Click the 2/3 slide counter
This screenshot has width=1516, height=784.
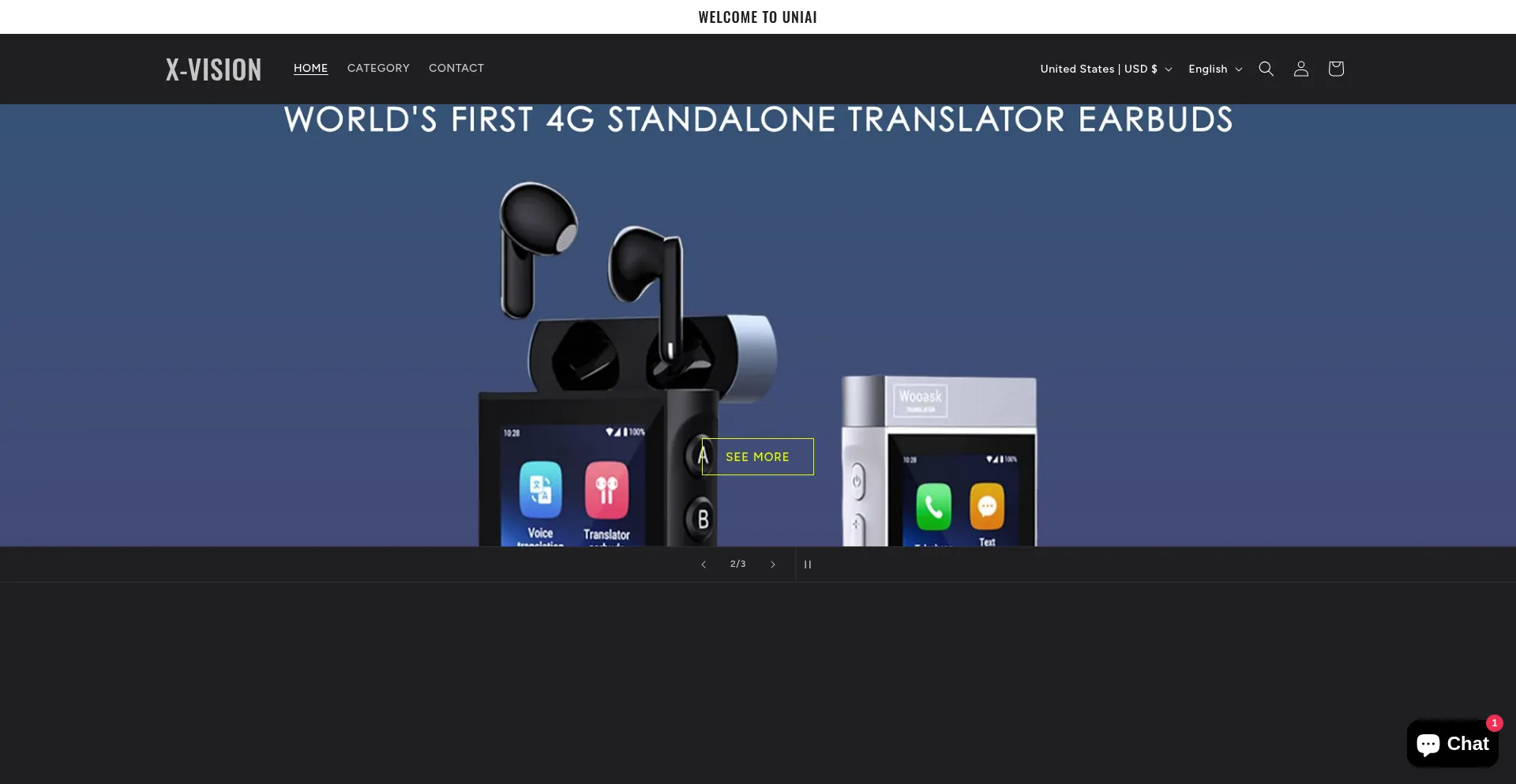click(x=737, y=565)
